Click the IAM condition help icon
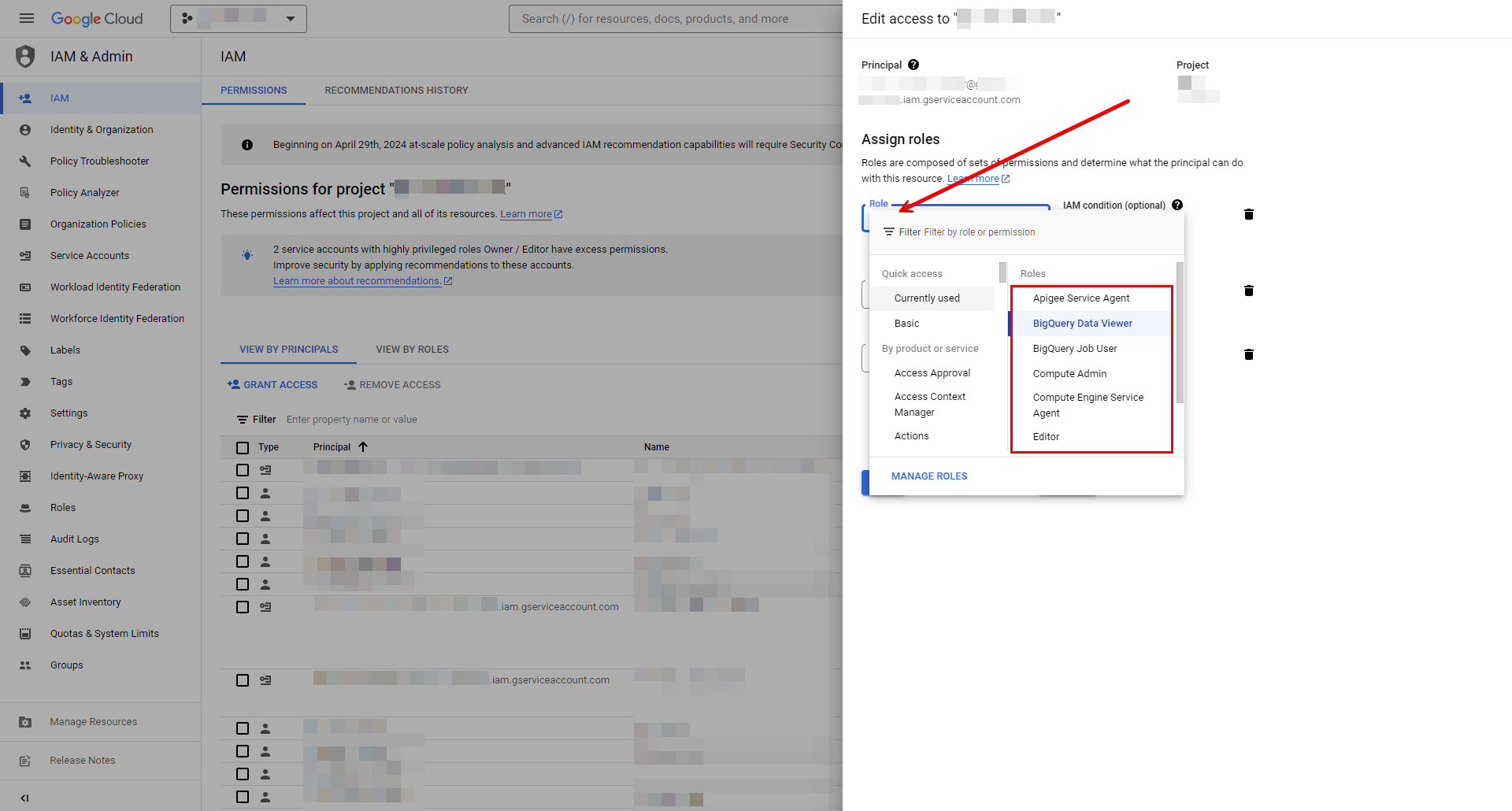 [1177, 205]
